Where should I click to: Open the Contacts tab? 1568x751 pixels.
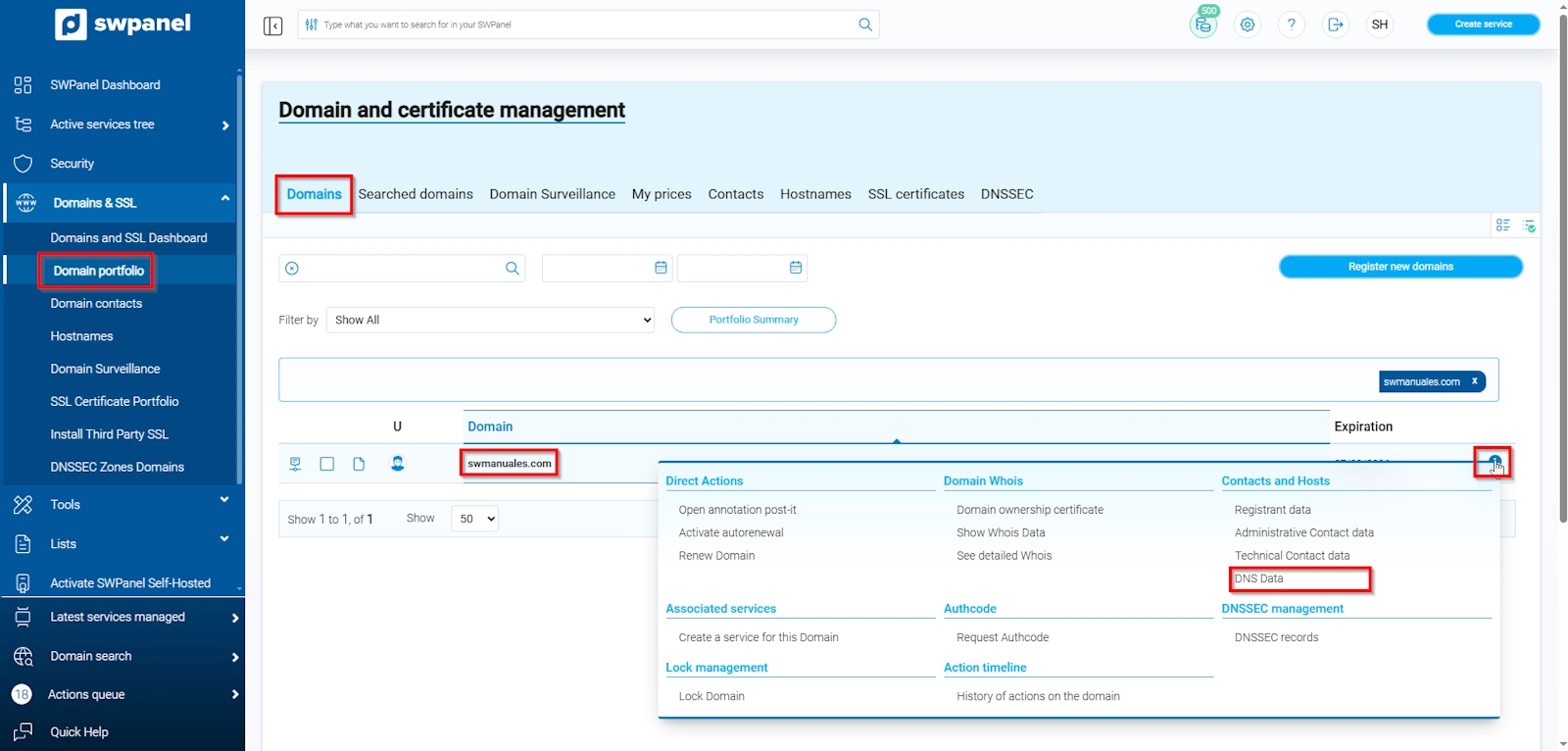[x=736, y=194]
